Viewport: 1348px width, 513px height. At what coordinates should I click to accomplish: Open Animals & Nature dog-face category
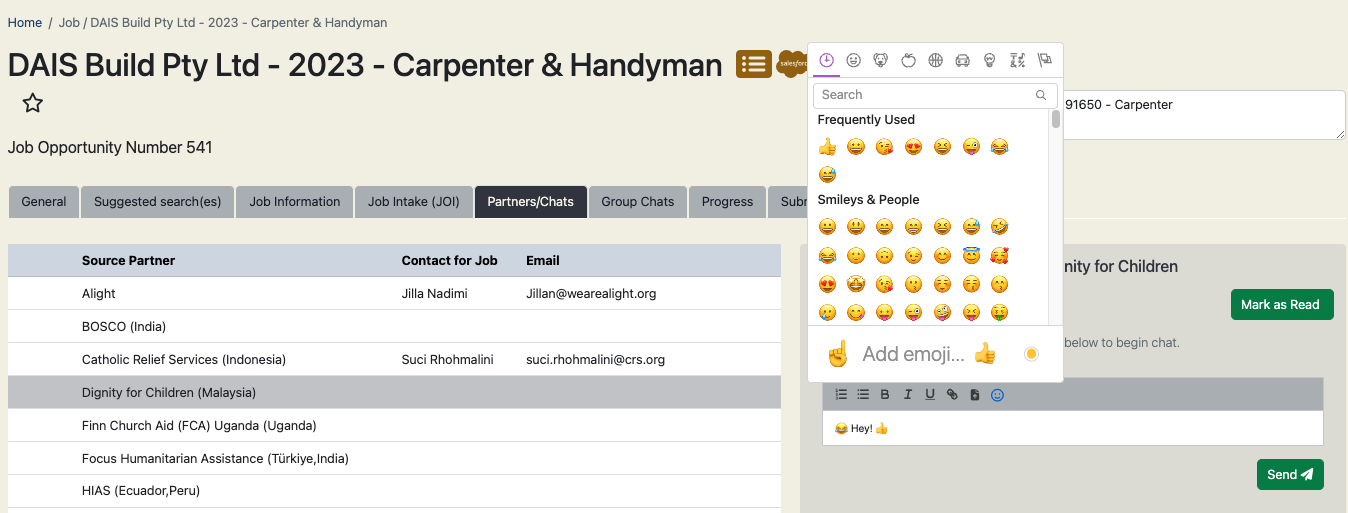coord(881,60)
